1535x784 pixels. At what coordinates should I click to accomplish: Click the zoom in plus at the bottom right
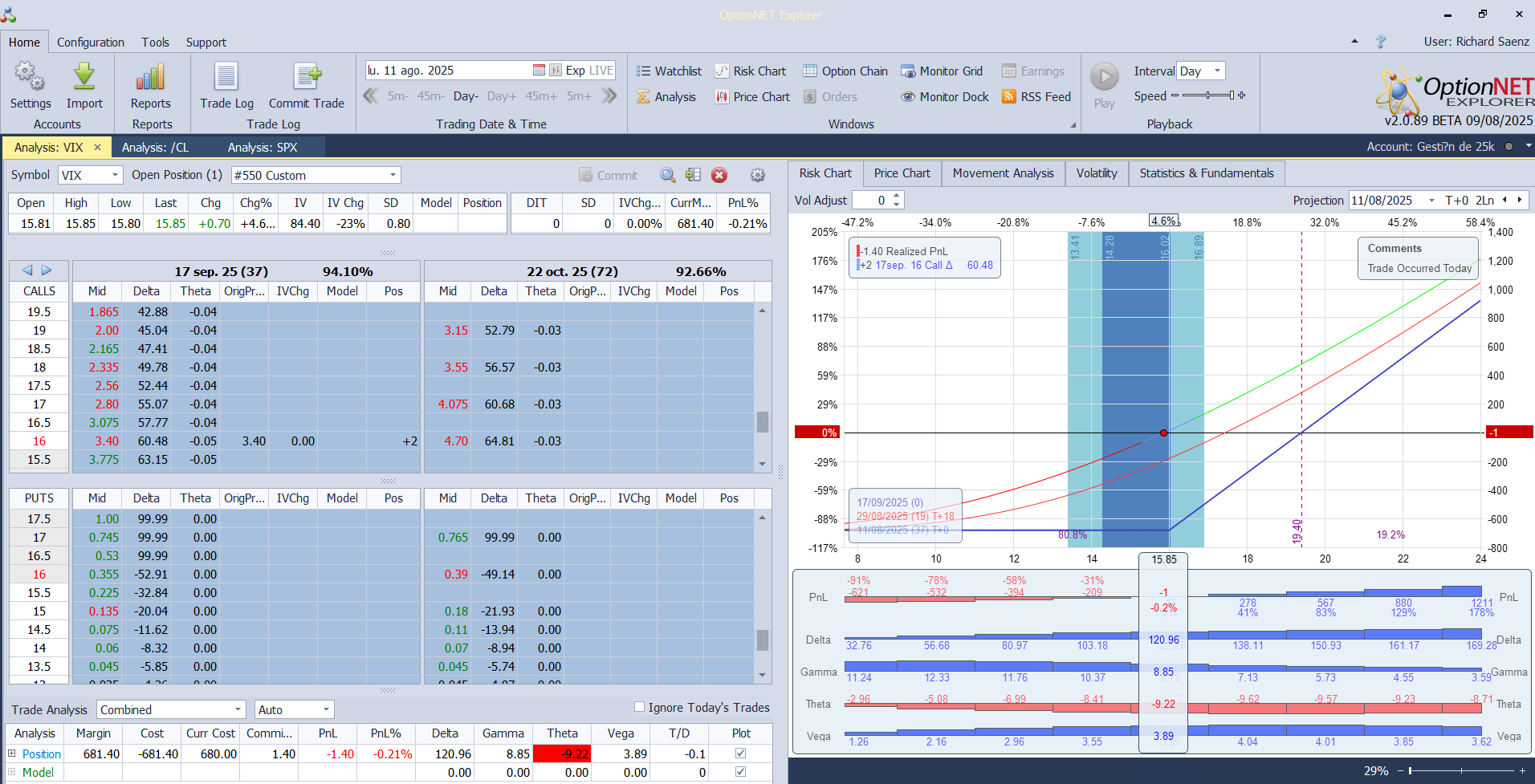coord(1522,771)
